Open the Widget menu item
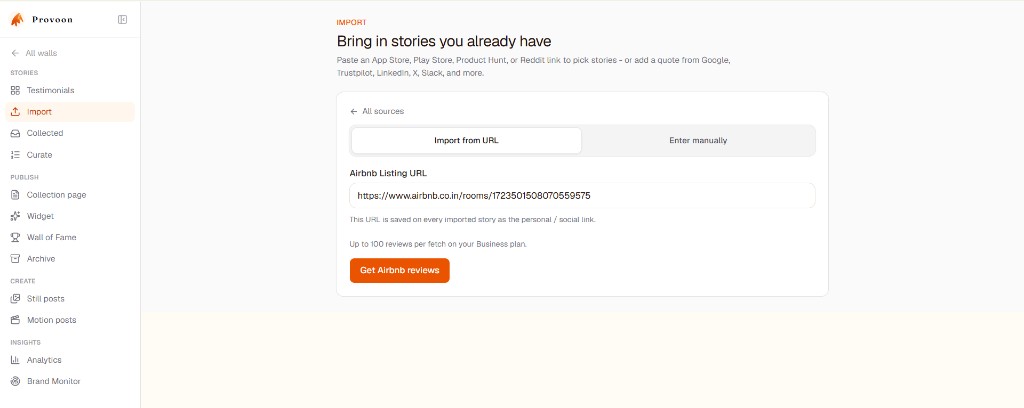This screenshot has height=408, width=1024. point(70,216)
